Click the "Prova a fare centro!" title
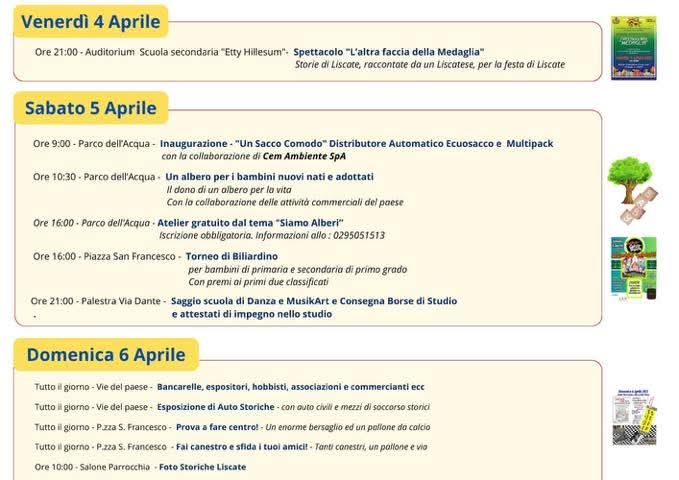Image resolution: width=679 pixels, height=480 pixels. (217, 427)
